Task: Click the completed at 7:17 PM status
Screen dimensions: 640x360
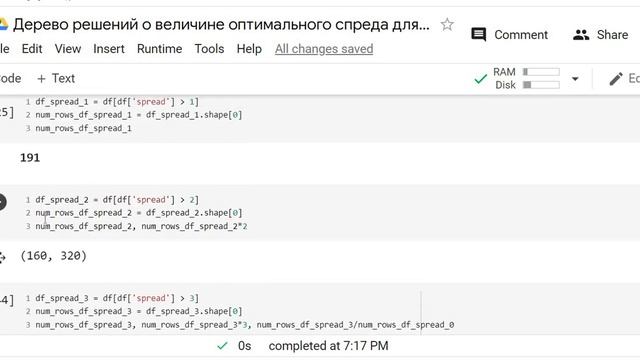Action: pyautogui.click(x=328, y=346)
